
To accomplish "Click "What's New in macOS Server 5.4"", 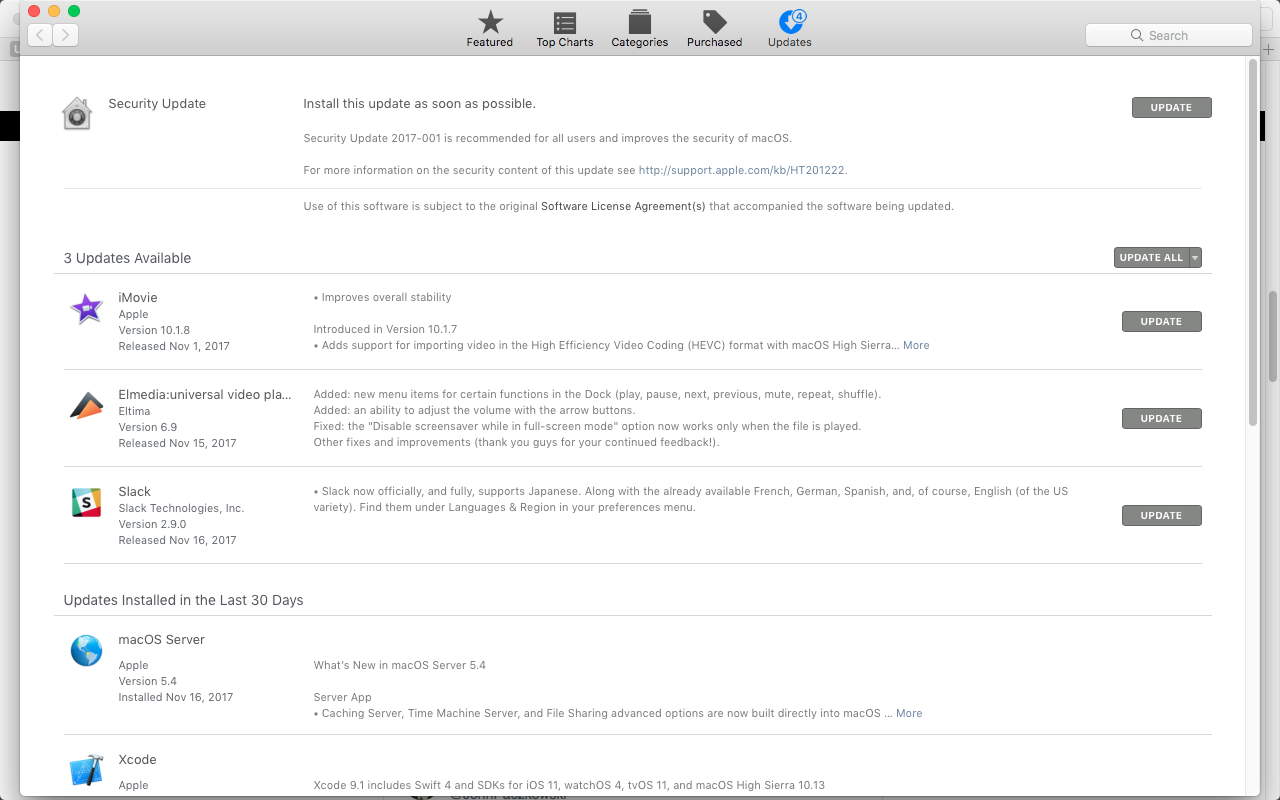I will coord(399,665).
